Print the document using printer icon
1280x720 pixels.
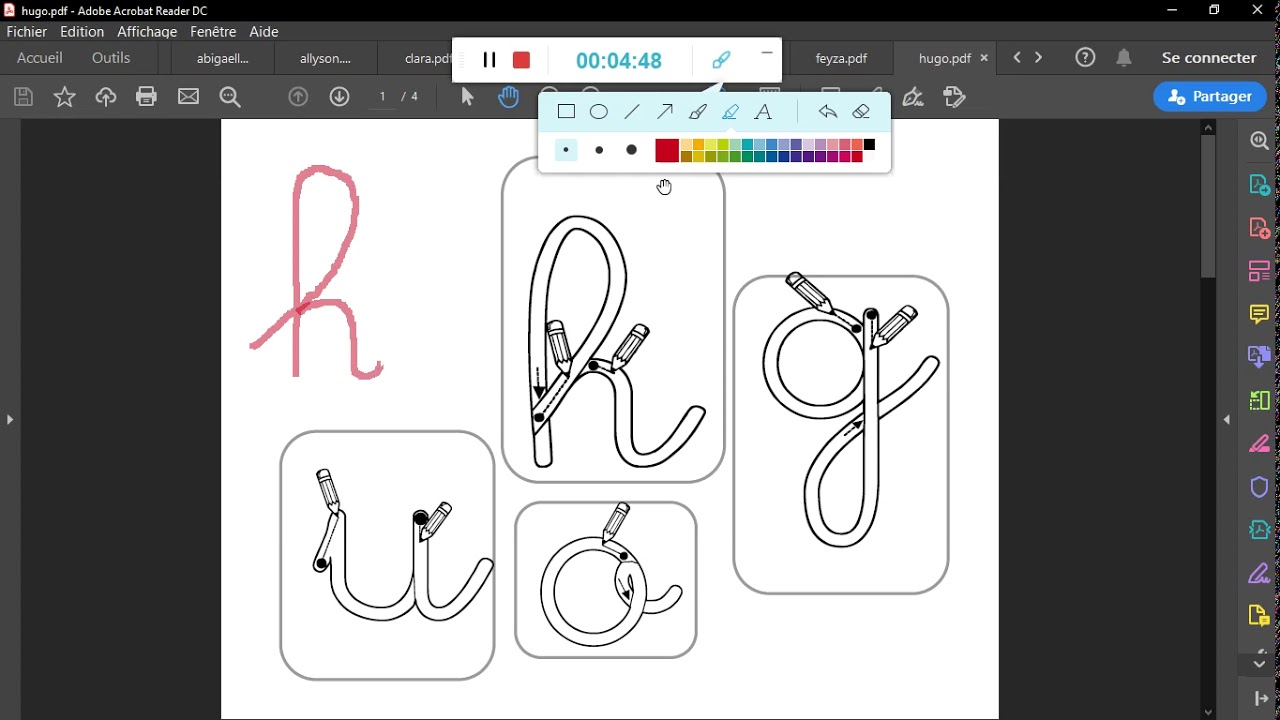(147, 97)
